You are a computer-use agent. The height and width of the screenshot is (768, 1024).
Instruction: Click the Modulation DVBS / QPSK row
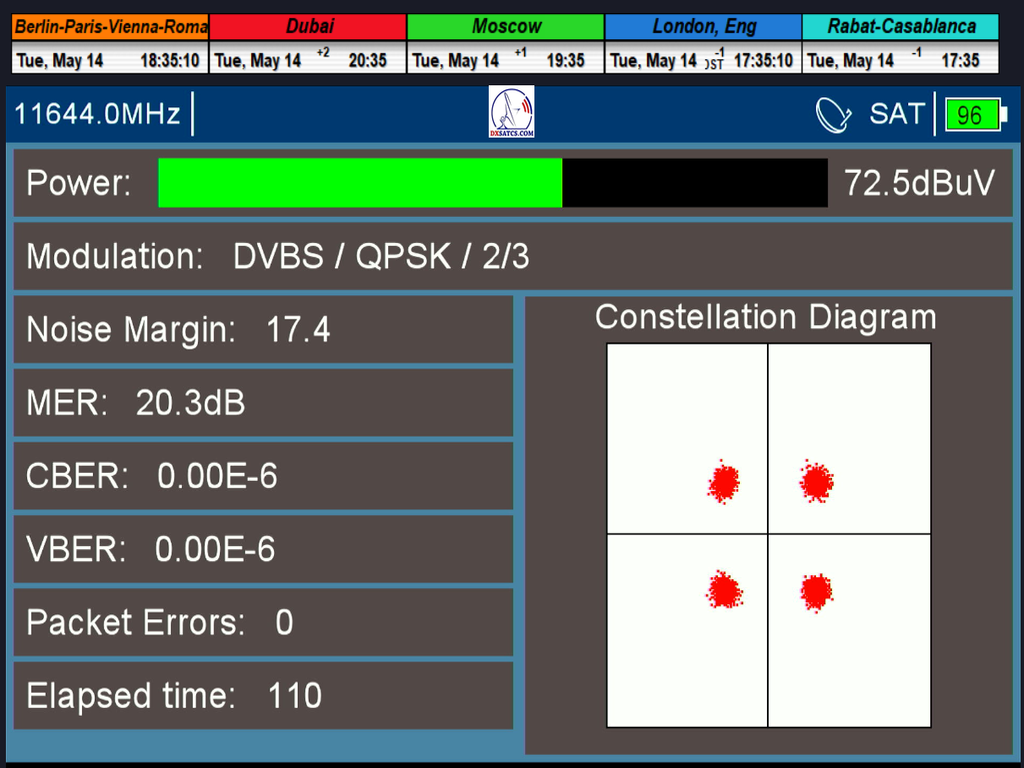click(512, 257)
